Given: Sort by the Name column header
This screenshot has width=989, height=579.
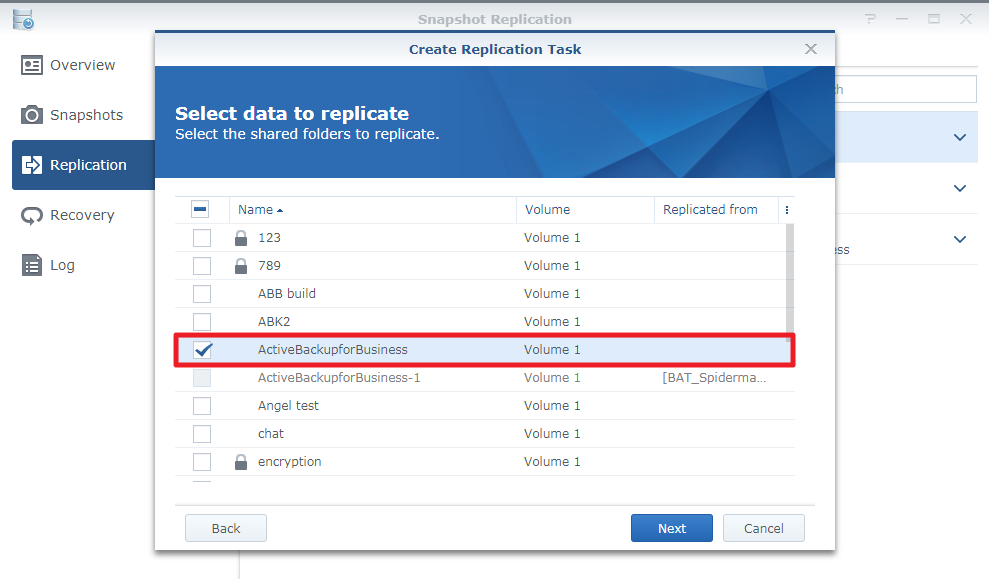Looking at the screenshot, I should (x=256, y=210).
